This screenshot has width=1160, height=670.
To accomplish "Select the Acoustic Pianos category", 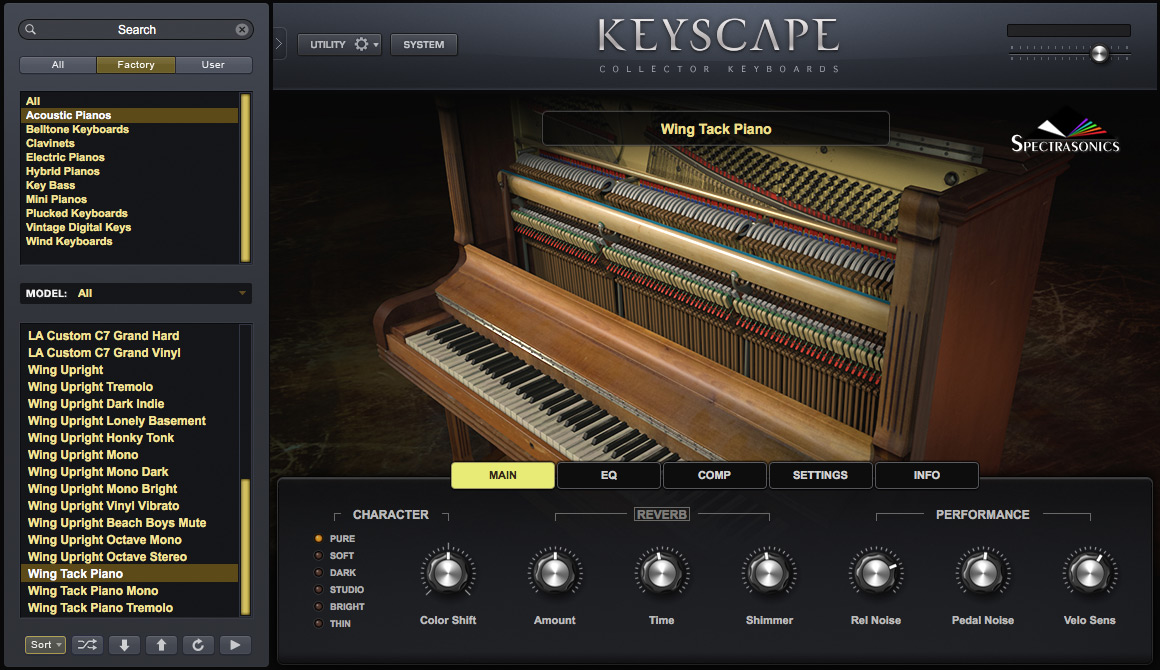I will [129, 115].
